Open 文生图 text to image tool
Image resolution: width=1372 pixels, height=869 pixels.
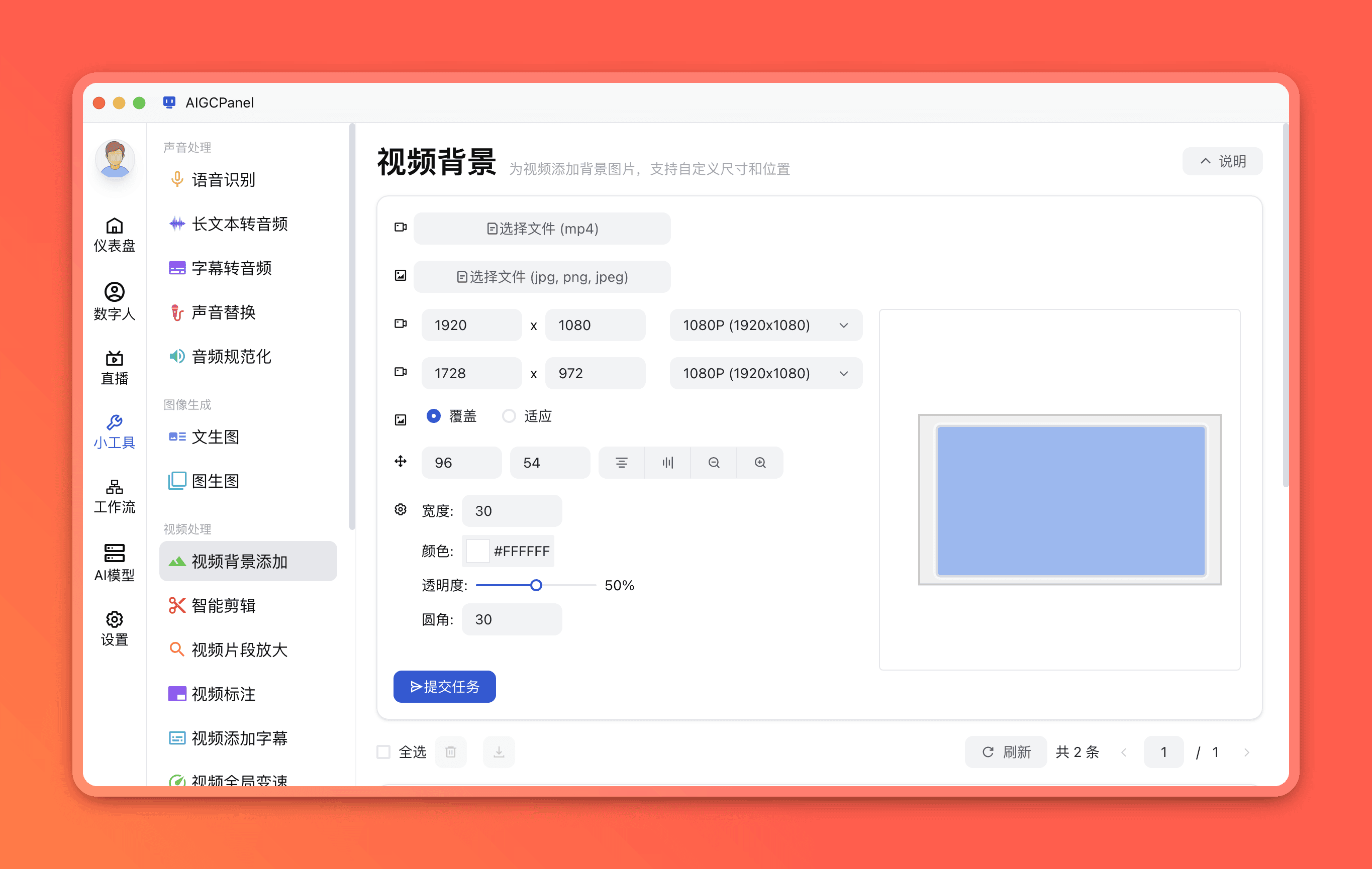click(248, 437)
